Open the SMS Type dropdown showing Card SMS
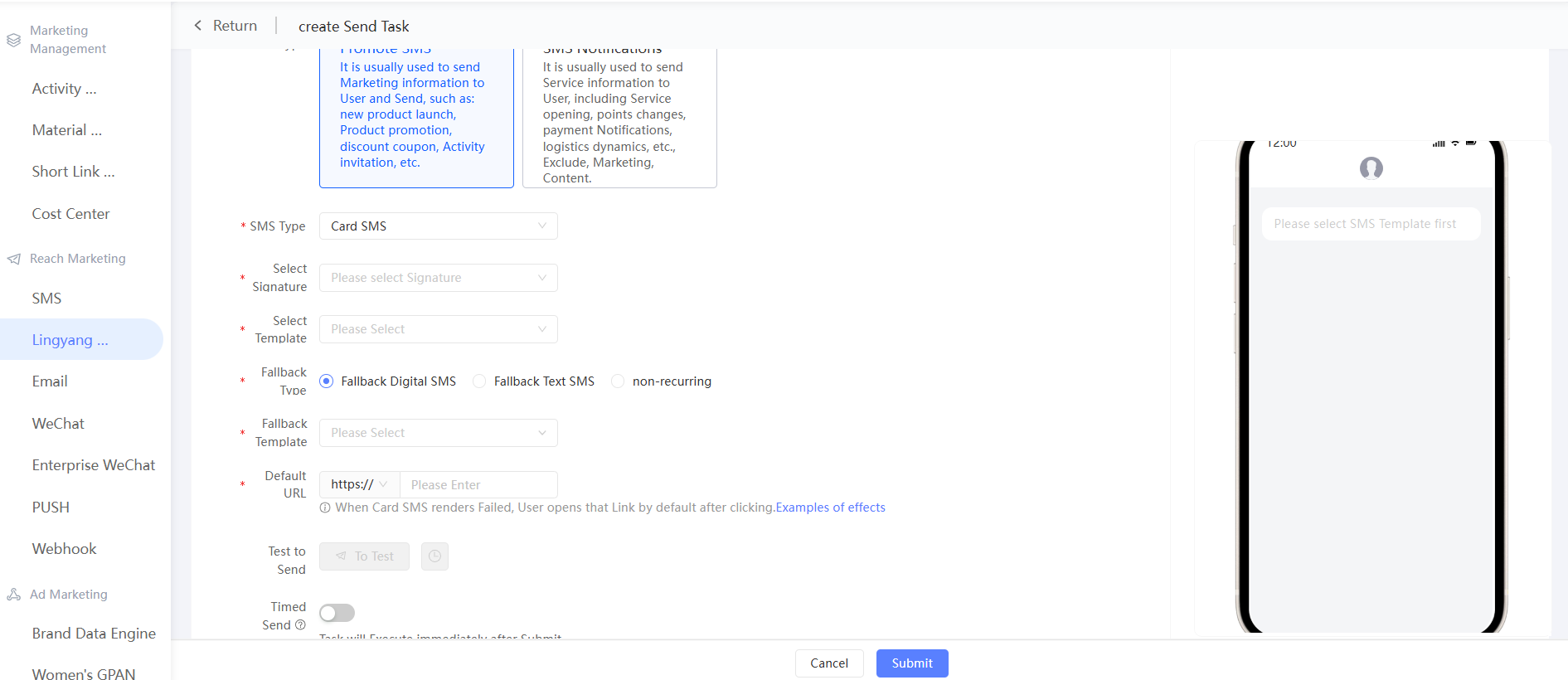Viewport: 1568px width, 680px height. (x=438, y=226)
